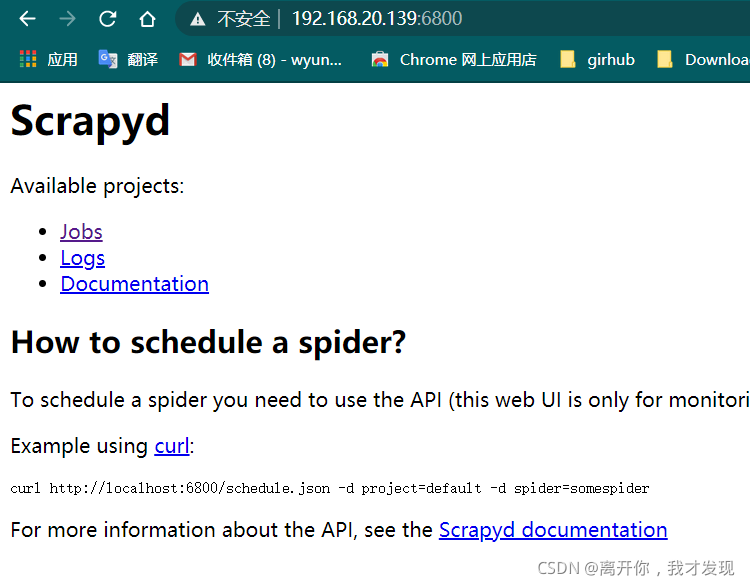Open the 应用 apps grid bookmark
The height and width of the screenshot is (586, 750).
point(48,59)
